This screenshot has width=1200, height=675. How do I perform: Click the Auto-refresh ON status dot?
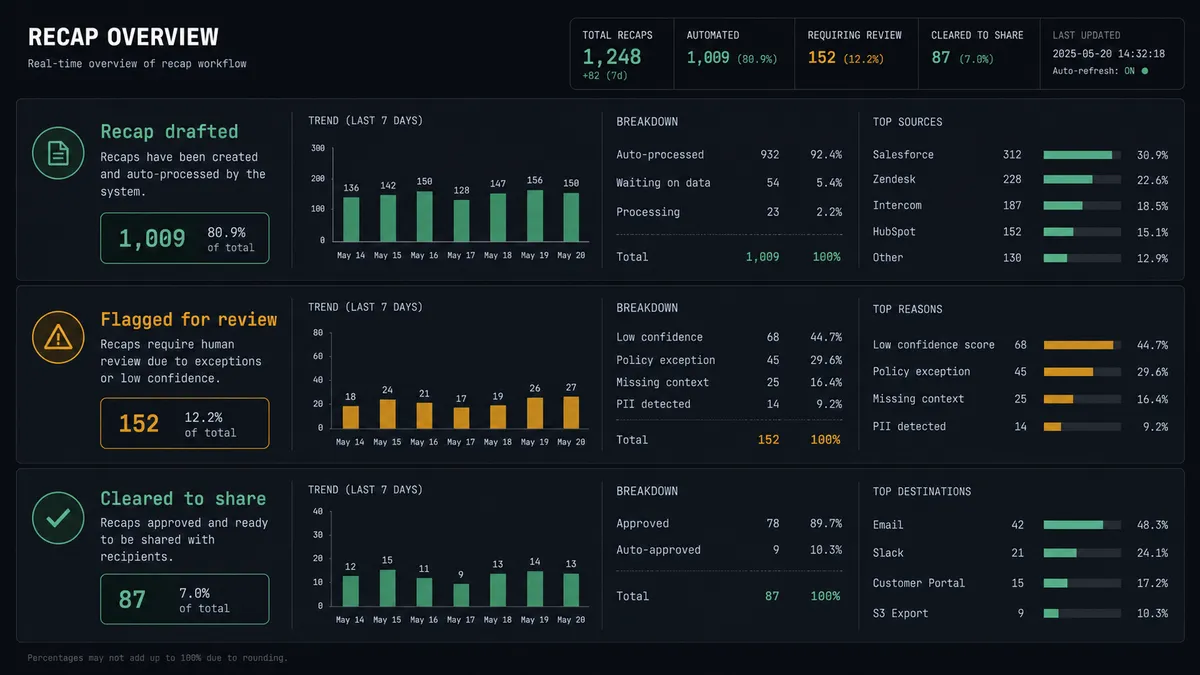click(x=1144, y=71)
